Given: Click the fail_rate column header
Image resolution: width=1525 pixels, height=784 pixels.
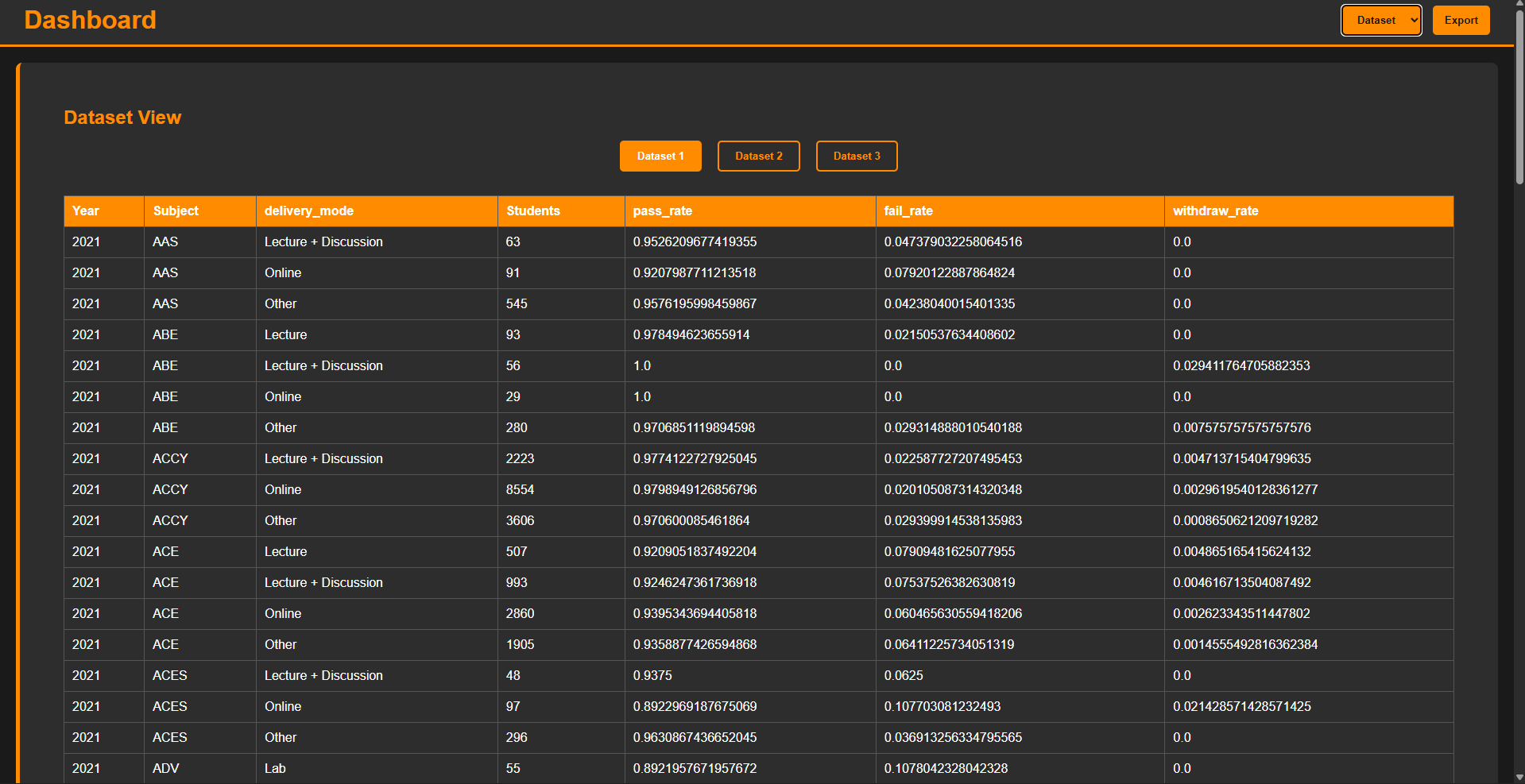Looking at the screenshot, I should click(x=1020, y=211).
